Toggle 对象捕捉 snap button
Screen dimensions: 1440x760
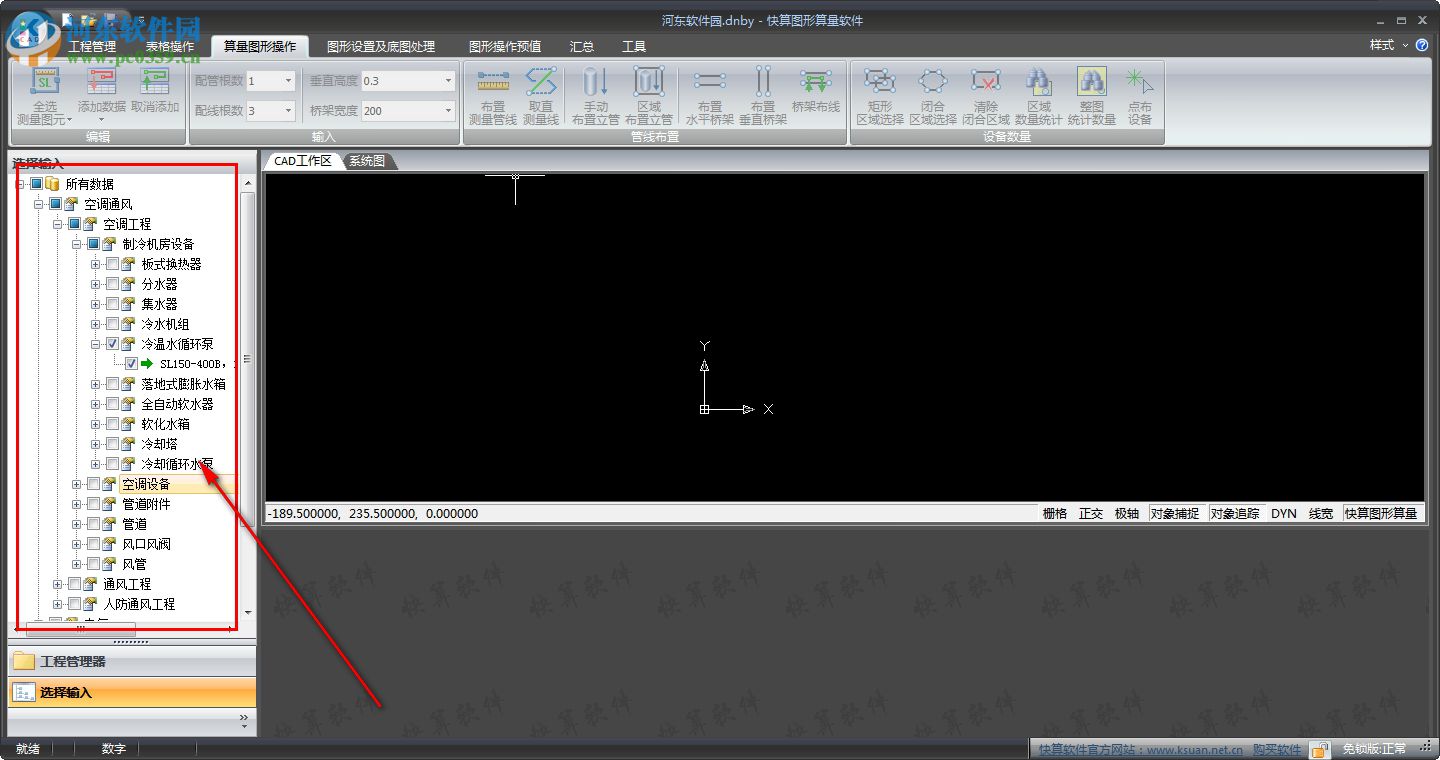[x=1174, y=513]
